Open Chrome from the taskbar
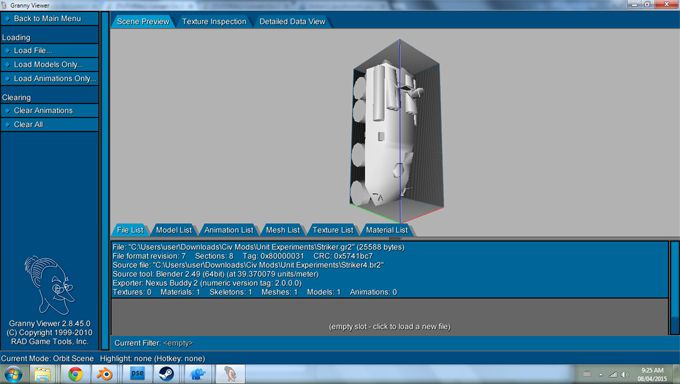Viewport: 680px width, 384px height. 75,374
